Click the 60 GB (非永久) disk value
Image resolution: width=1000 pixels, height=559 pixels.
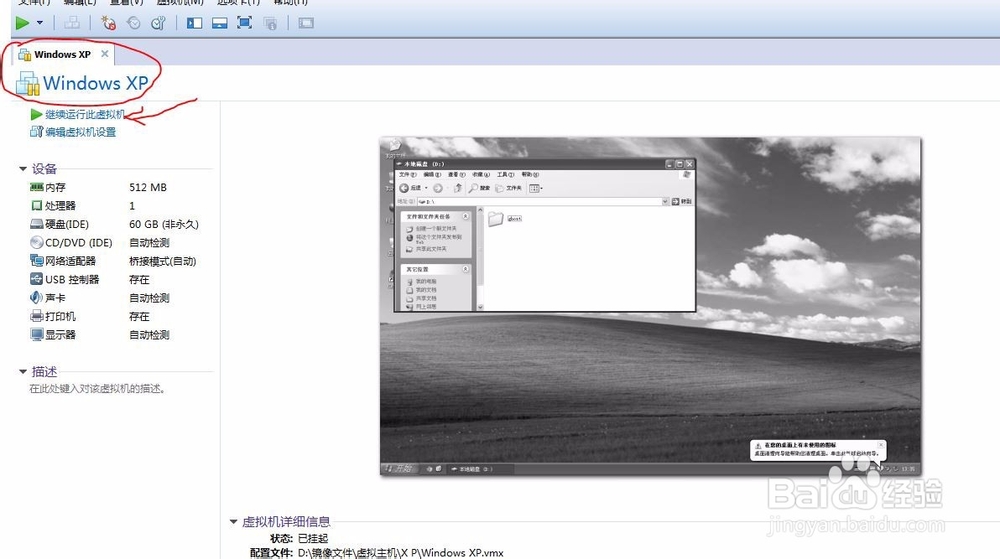coord(164,224)
